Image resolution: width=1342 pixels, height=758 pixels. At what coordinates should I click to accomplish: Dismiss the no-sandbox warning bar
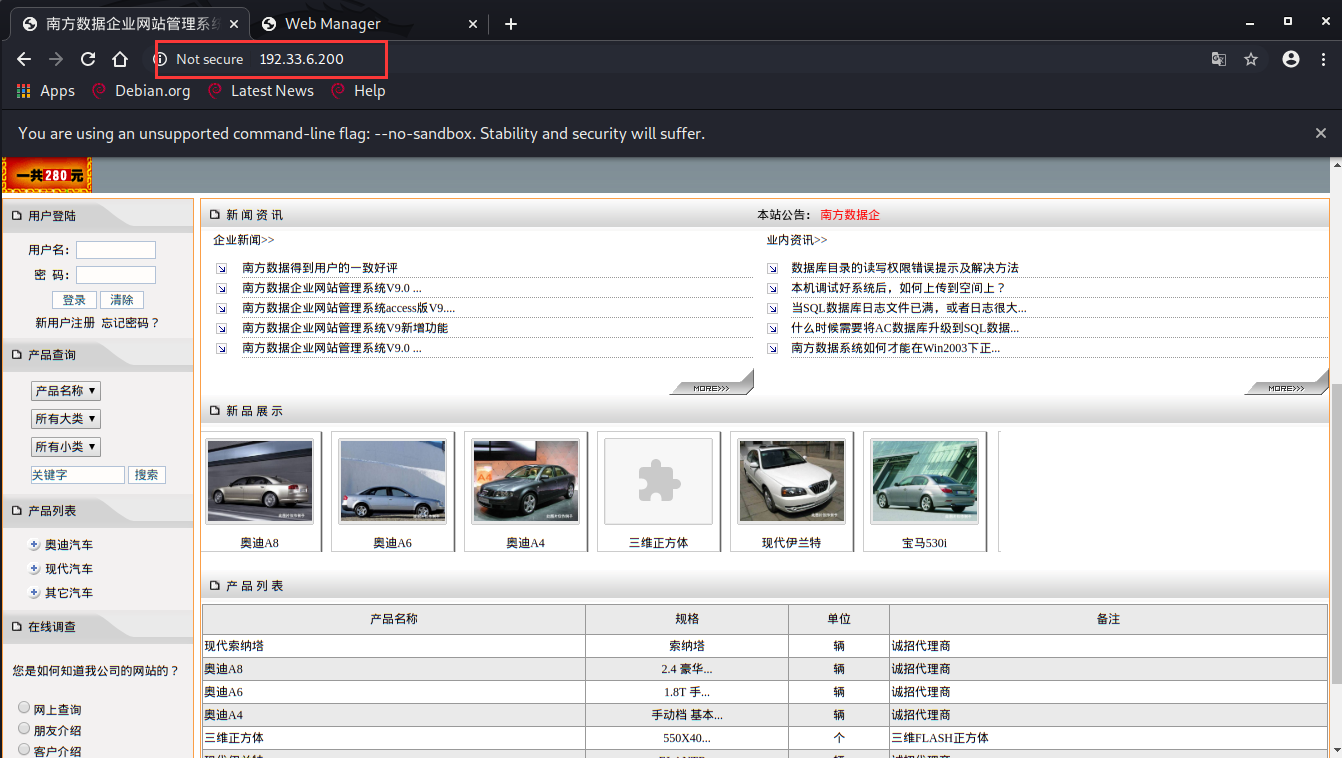[x=1321, y=133]
